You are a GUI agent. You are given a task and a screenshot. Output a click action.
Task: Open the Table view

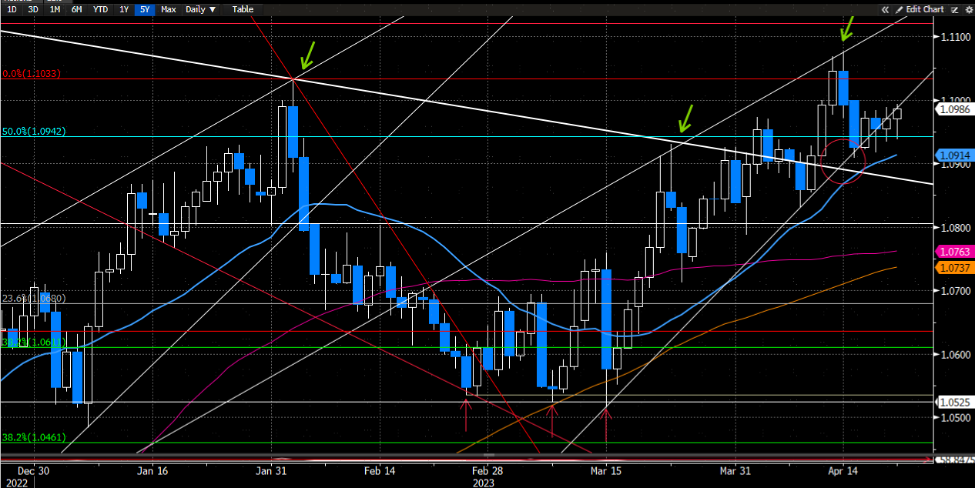tap(243, 9)
